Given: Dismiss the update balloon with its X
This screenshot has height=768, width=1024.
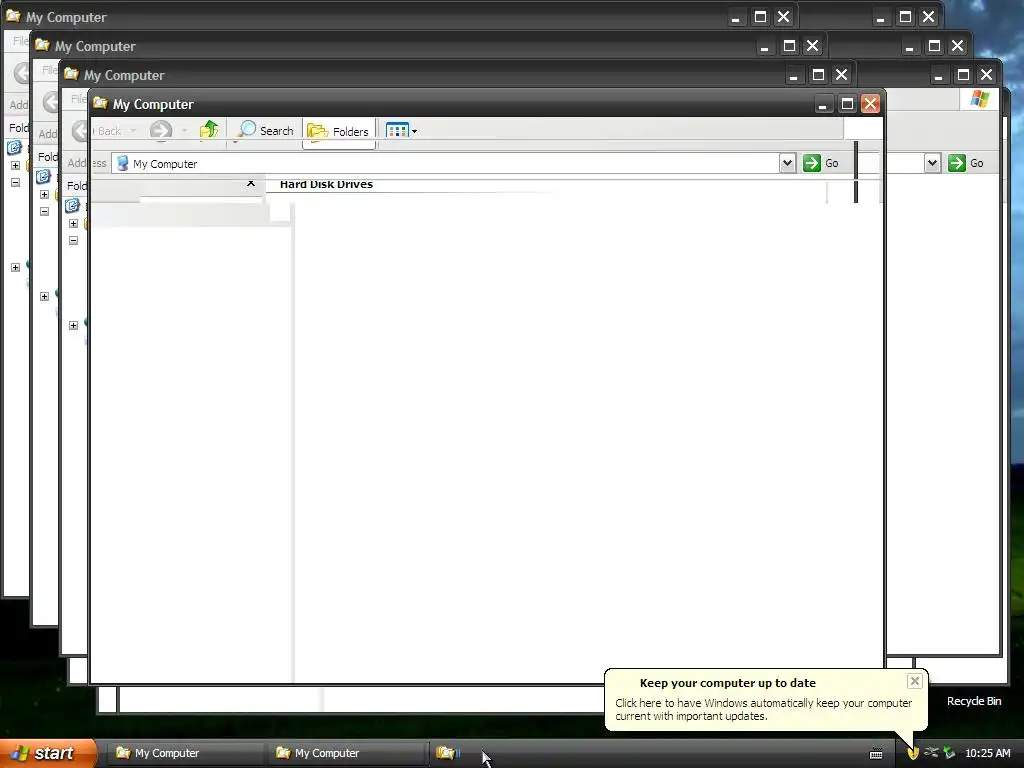Looking at the screenshot, I should point(914,681).
